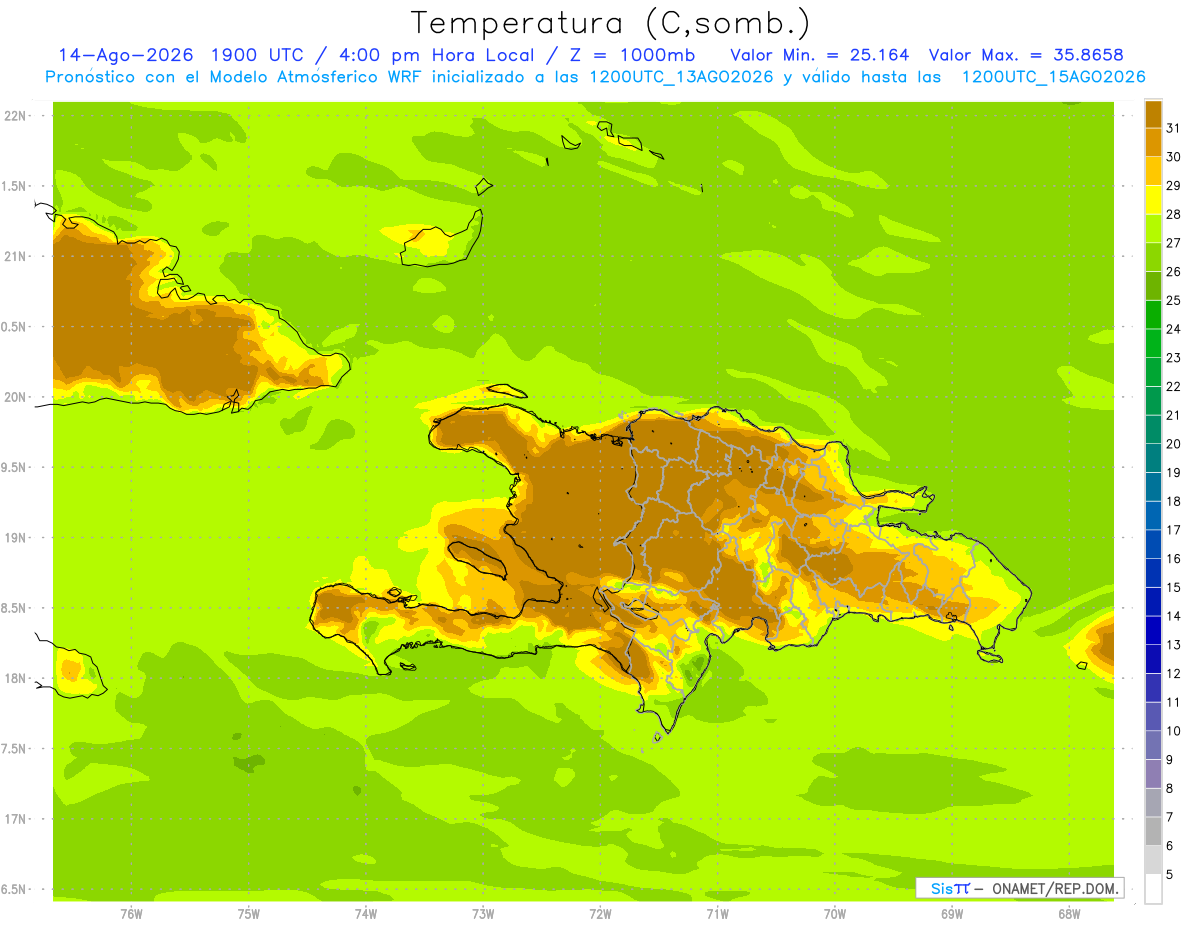Click the 73W longitude axis label
Image resolution: width=1200 pixels, height=927 pixels.
pos(483,914)
